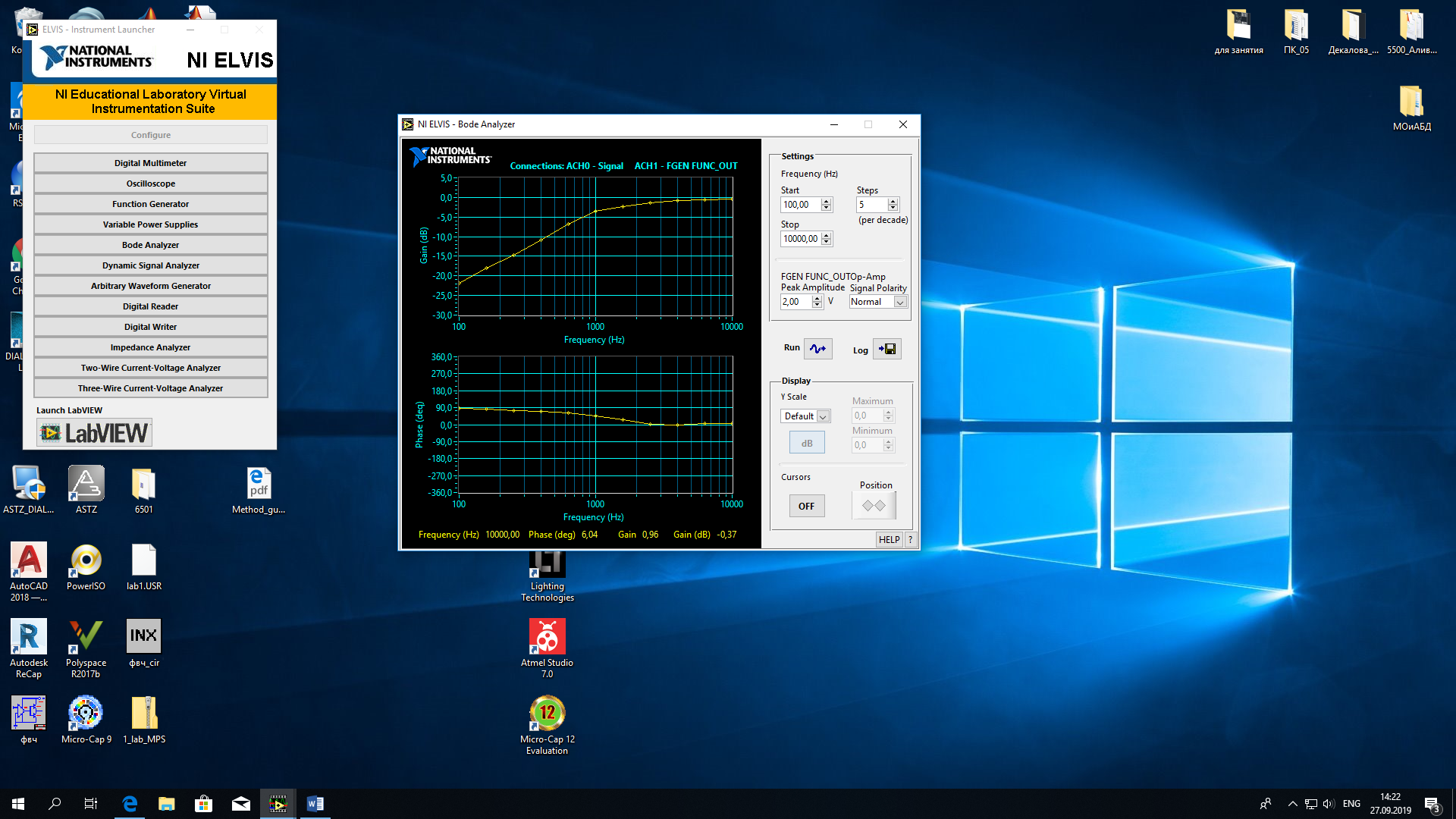
Task: Click the HELP button in Bode Analyzer
Action: point(889,540)
